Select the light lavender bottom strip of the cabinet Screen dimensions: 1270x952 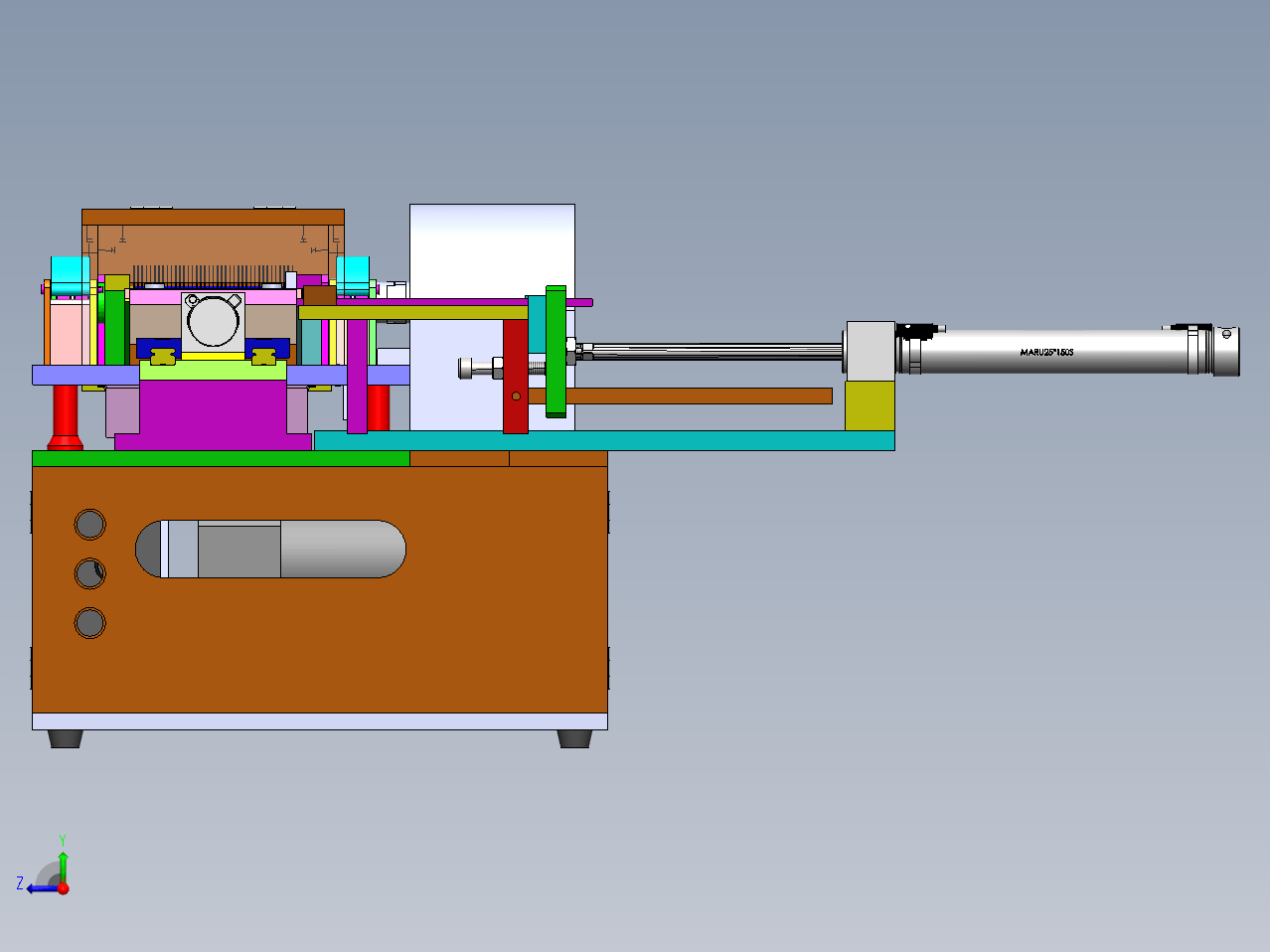[320, 721]
